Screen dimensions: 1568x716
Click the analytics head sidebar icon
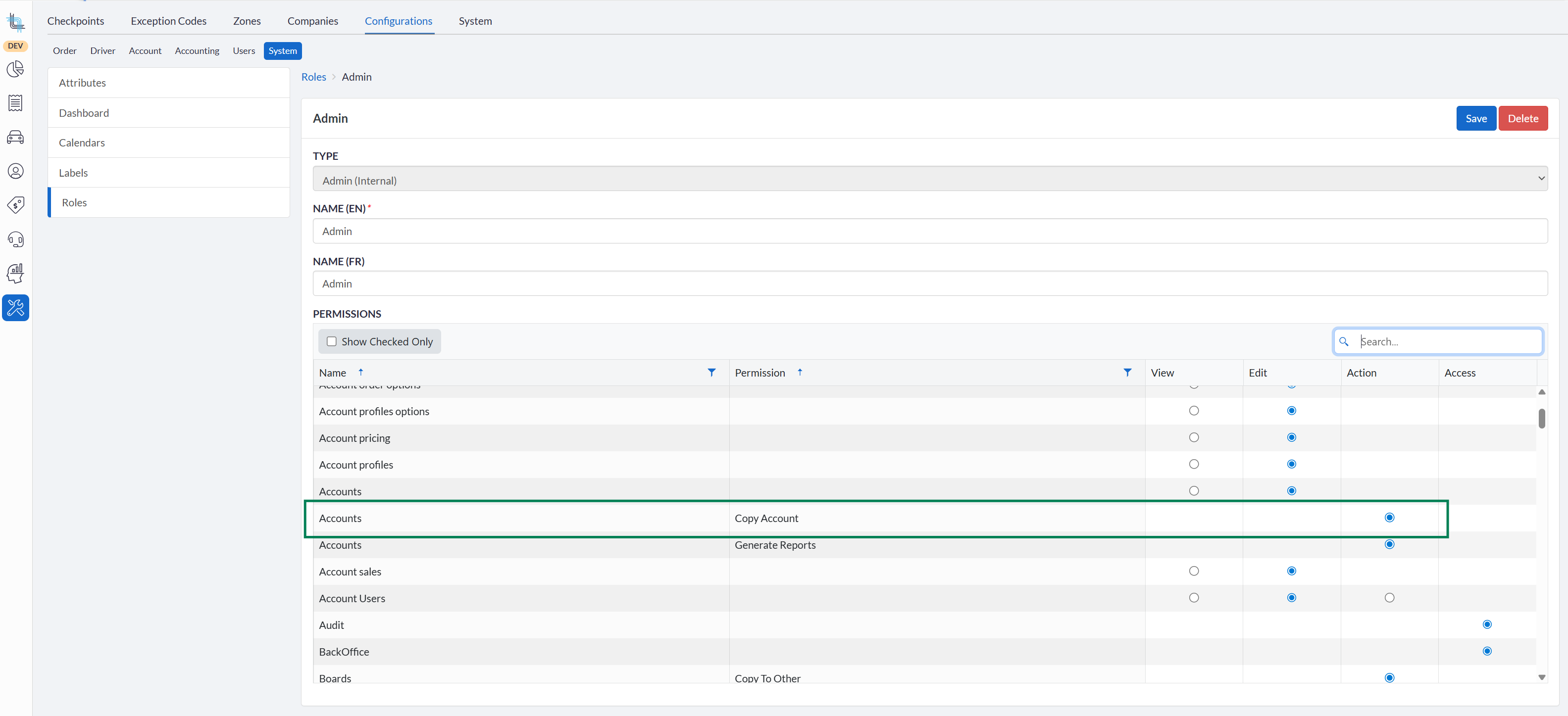point(15,273)
